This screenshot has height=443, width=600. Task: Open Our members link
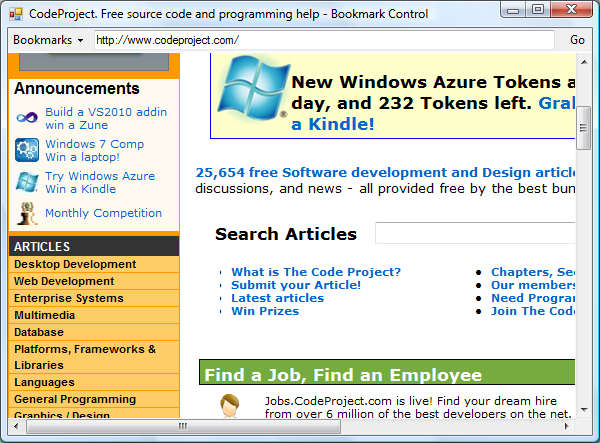point(533,285)
